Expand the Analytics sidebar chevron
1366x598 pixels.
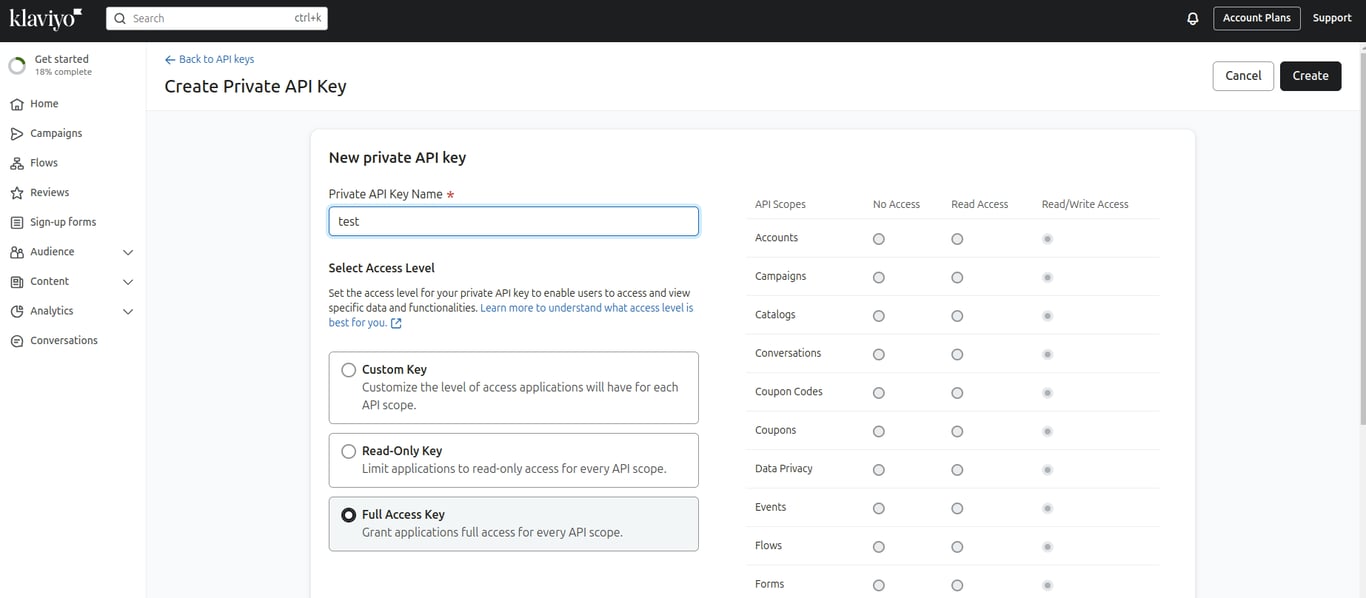[128, 312]
